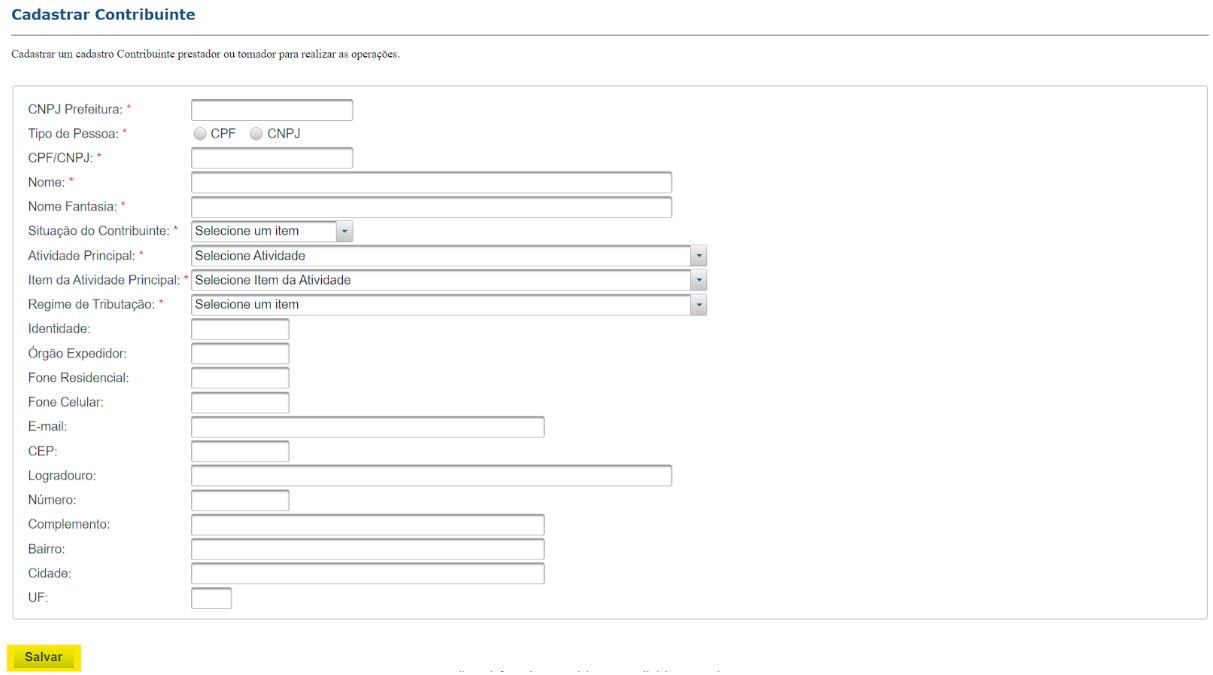Focus the CPF/CNPJ text field

272,158
